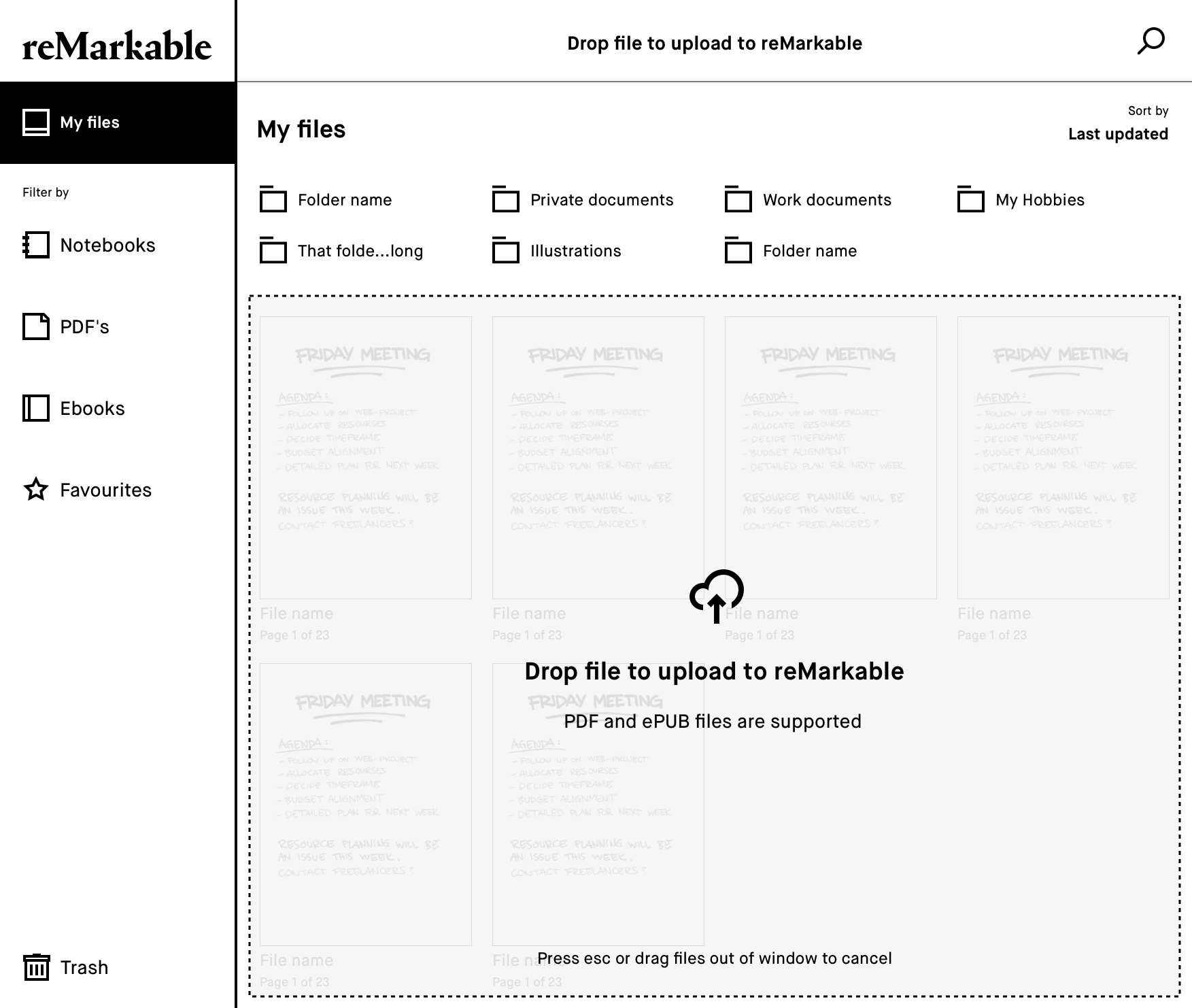The width and height of the screenshot is (1192, 1008).
Task: Click the Trash label in sidebar
Action: click(84, 967)
